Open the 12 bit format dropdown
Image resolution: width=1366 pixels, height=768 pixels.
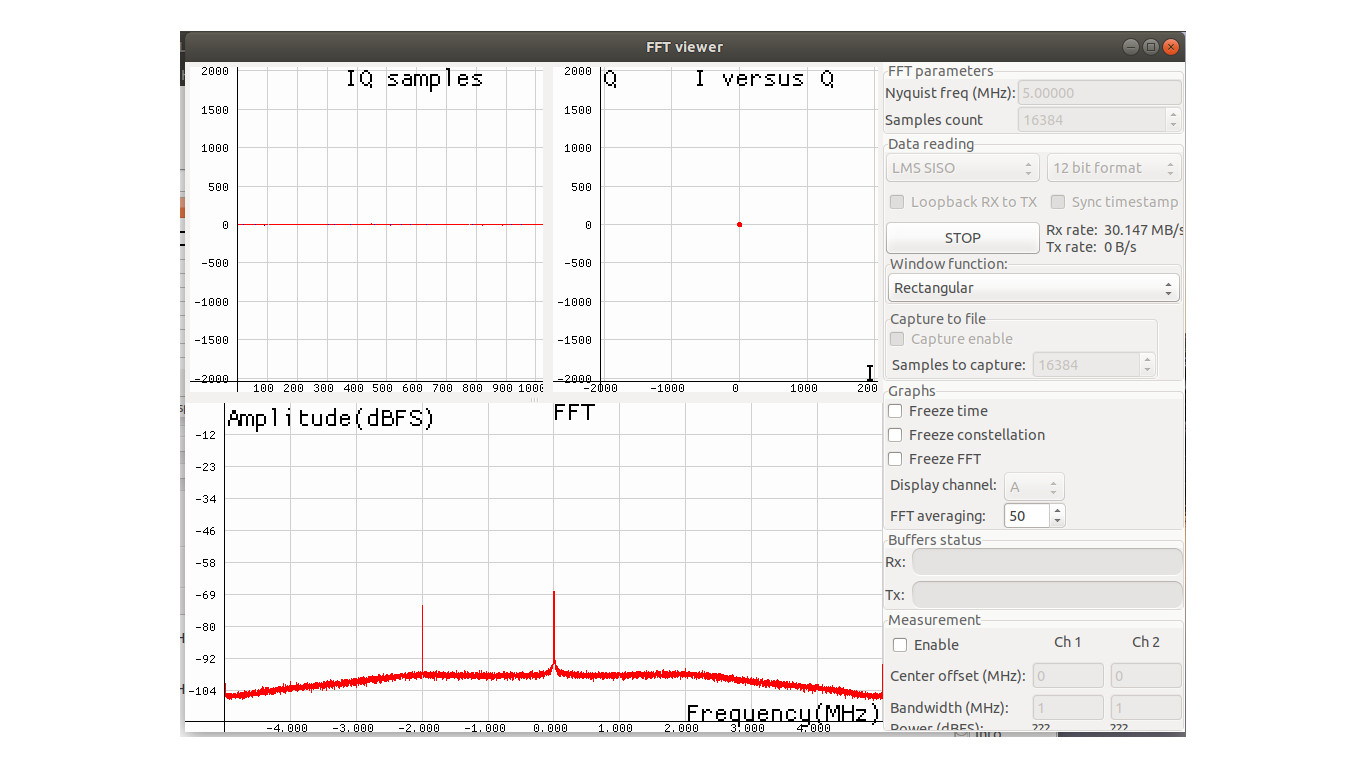click(x=1114, y=168)
